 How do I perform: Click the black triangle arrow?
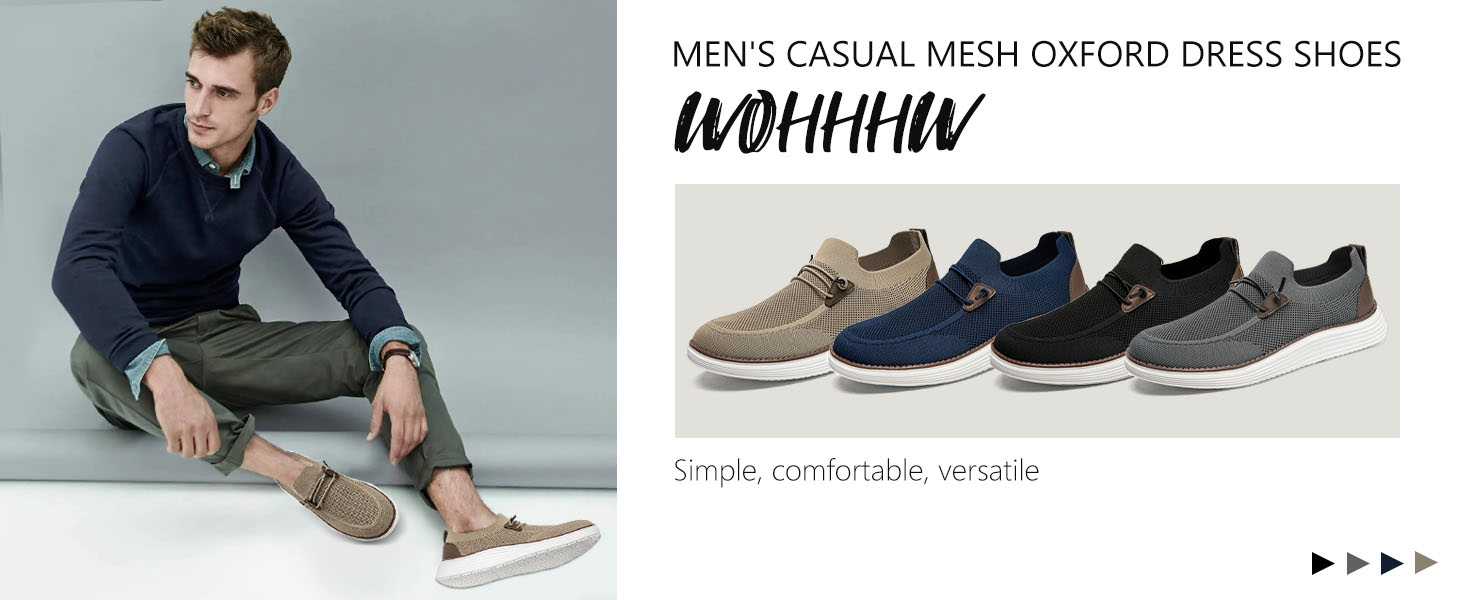(1323, 563)
